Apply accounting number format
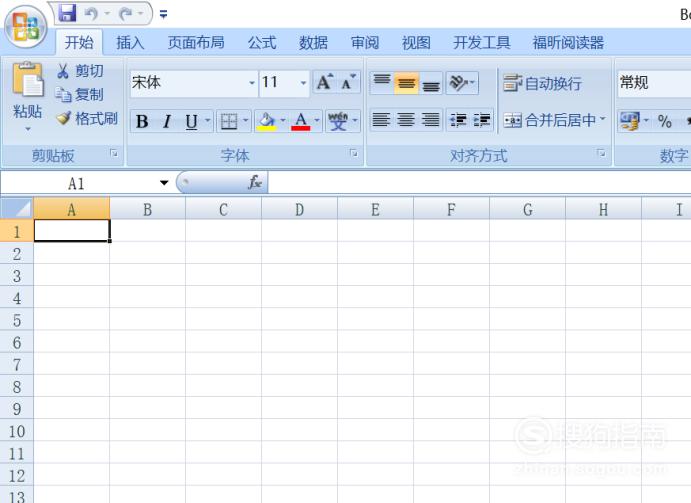The height and width of the screenshot is (503, 691). tap(629, 121)
